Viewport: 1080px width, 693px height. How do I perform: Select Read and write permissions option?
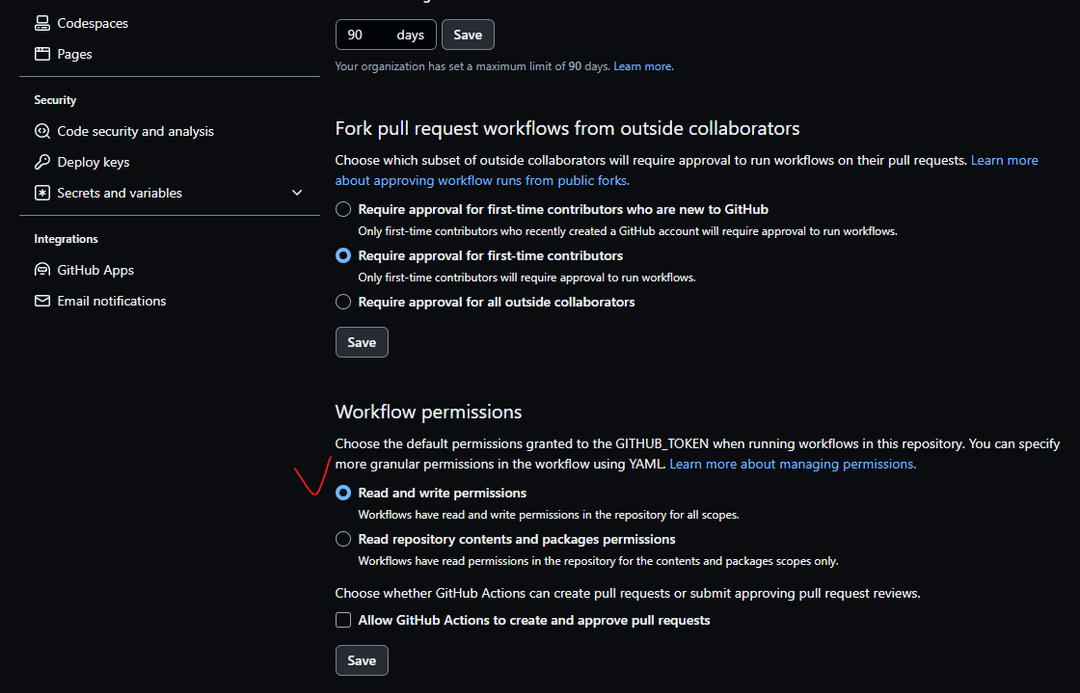343,493
